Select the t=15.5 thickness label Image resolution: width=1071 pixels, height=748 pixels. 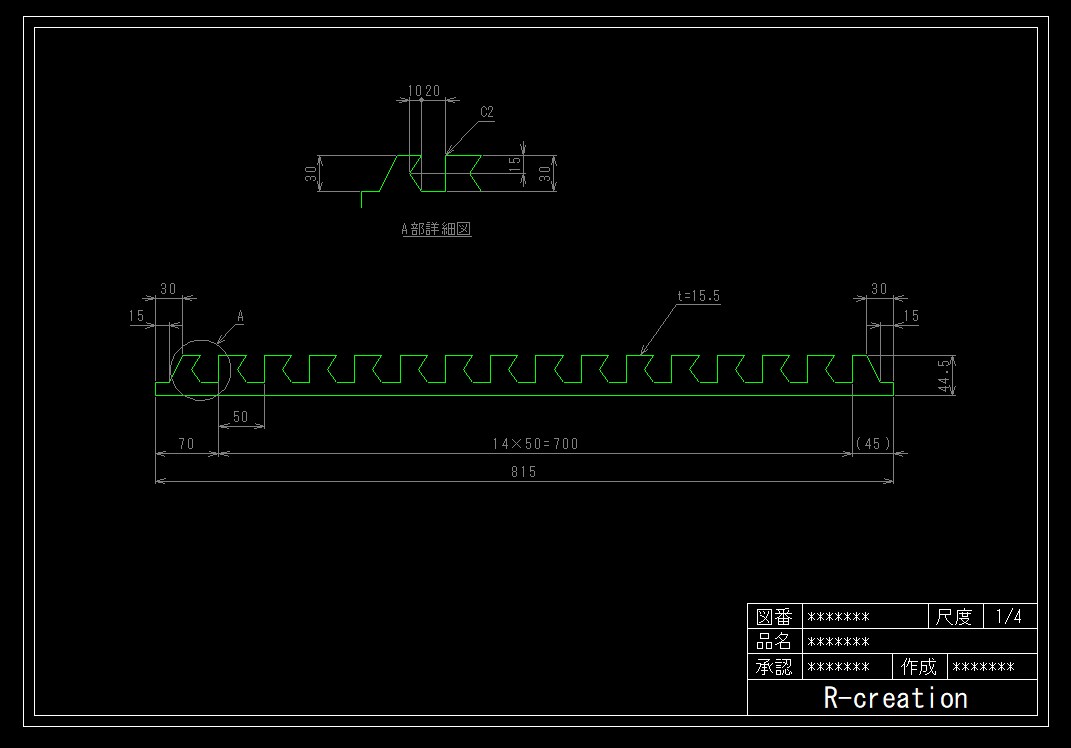[x=699, y=296]
